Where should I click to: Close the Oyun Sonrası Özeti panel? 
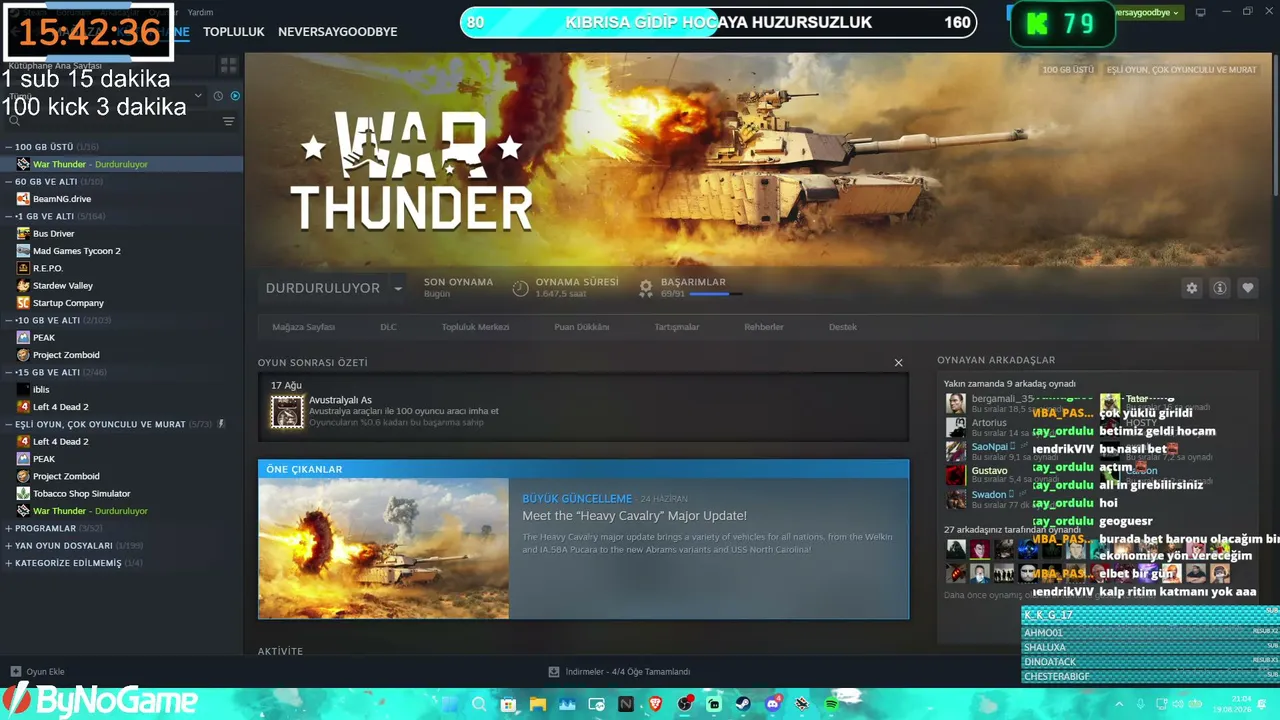898,363
